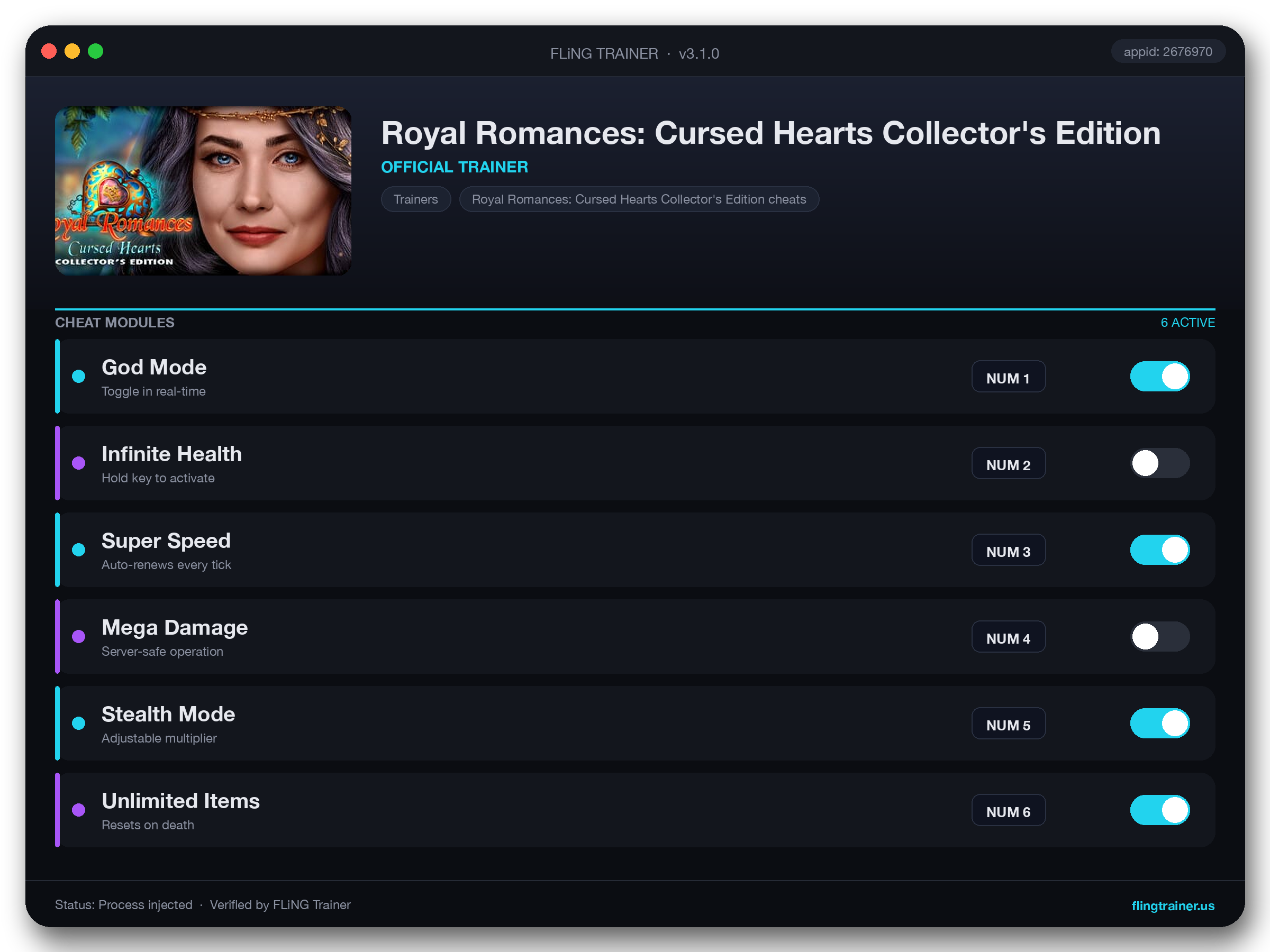Click "Verified by FLiNG Trainer" footer text

tap(280, 905)
